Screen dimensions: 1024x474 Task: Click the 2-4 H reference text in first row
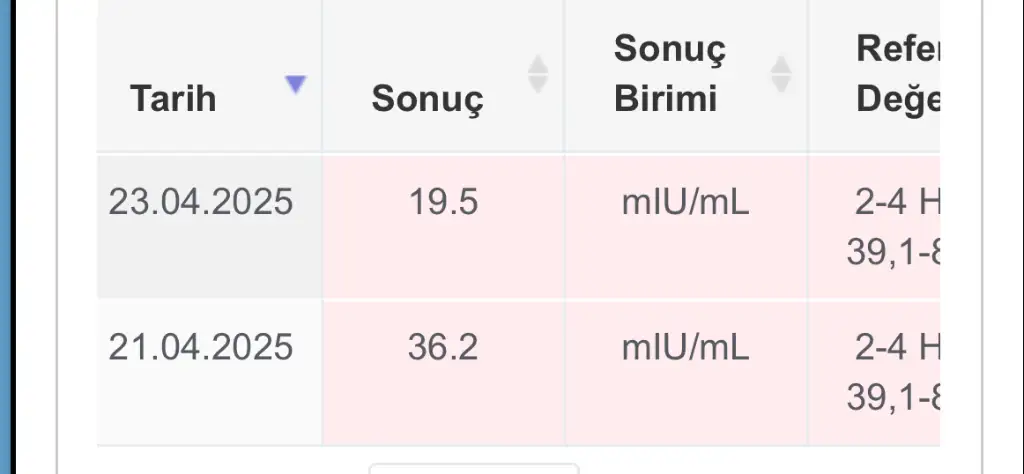[897, 203]
